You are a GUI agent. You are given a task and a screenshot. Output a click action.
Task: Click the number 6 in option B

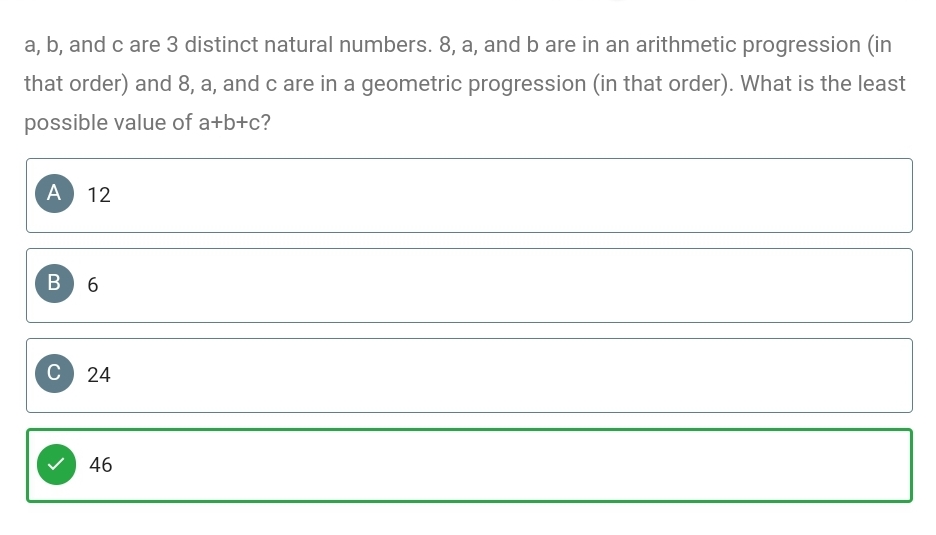pyautogui.click(x=93, y=285)
